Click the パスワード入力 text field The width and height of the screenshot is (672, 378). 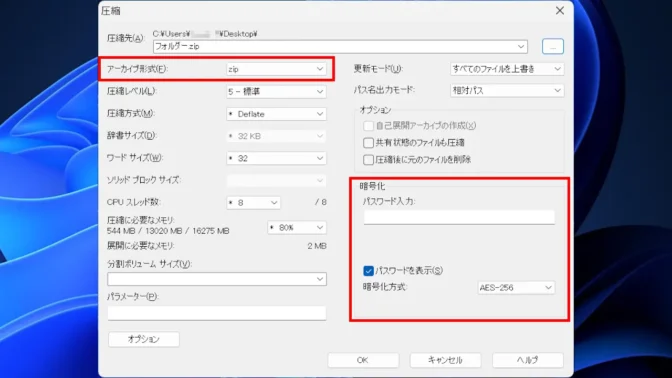pos(459,217)
